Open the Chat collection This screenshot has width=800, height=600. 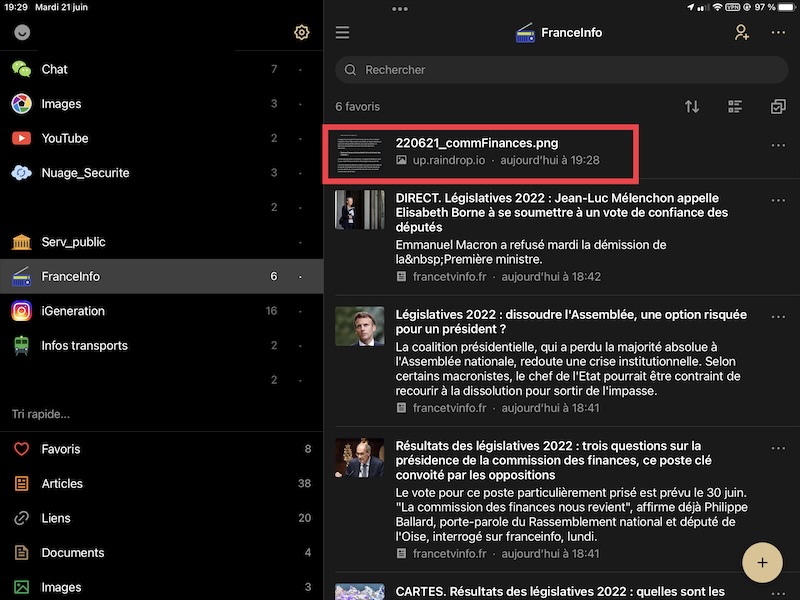161,69
